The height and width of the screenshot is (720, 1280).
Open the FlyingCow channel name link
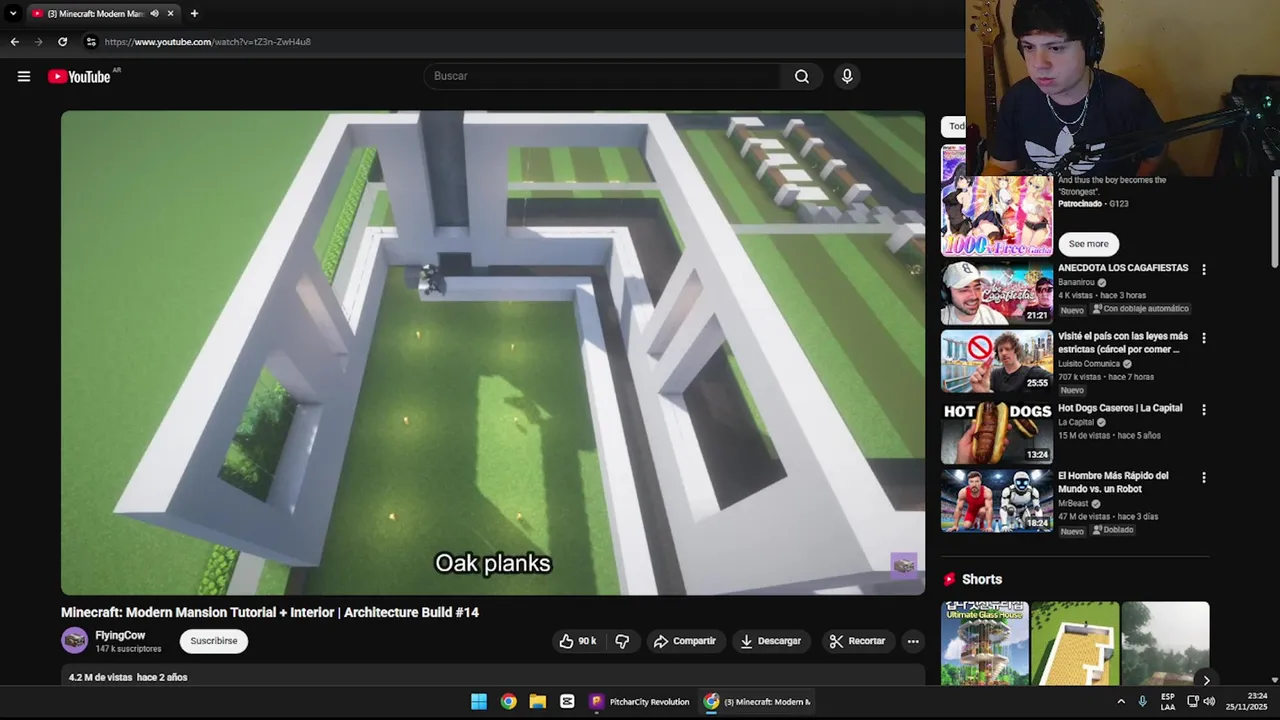pyautogui.click(x=120, y=635)
